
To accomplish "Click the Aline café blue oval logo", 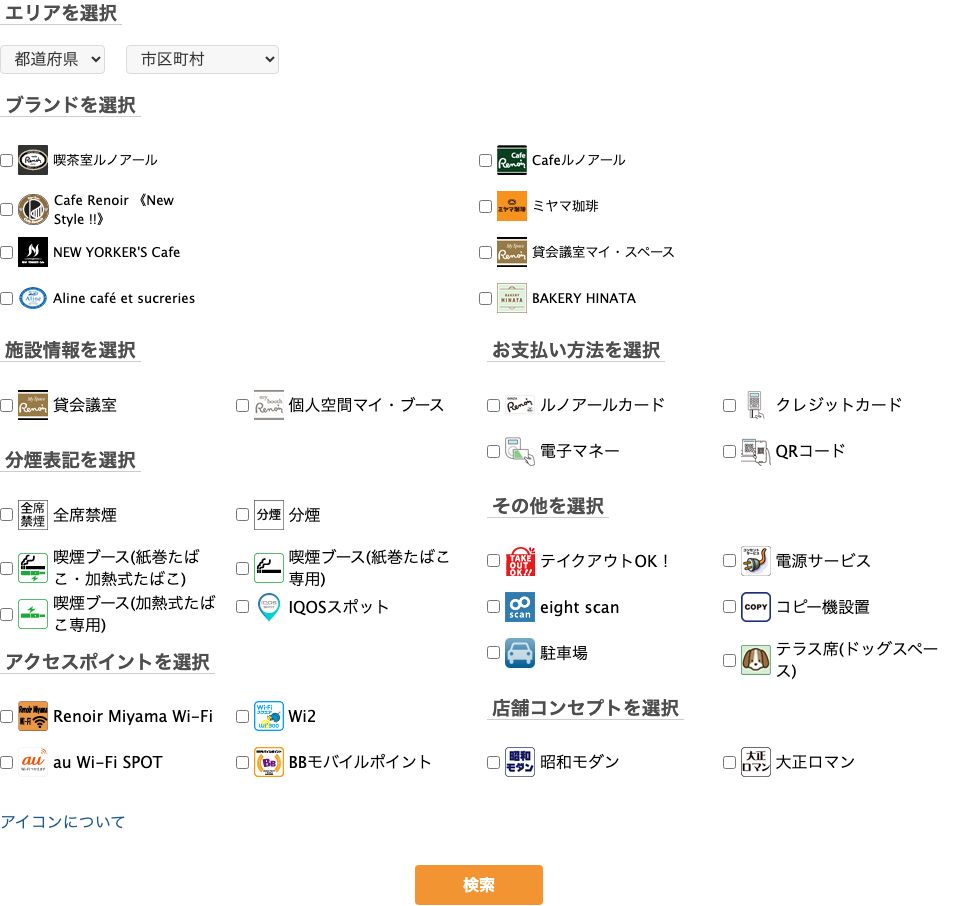I will pos(33,298).
